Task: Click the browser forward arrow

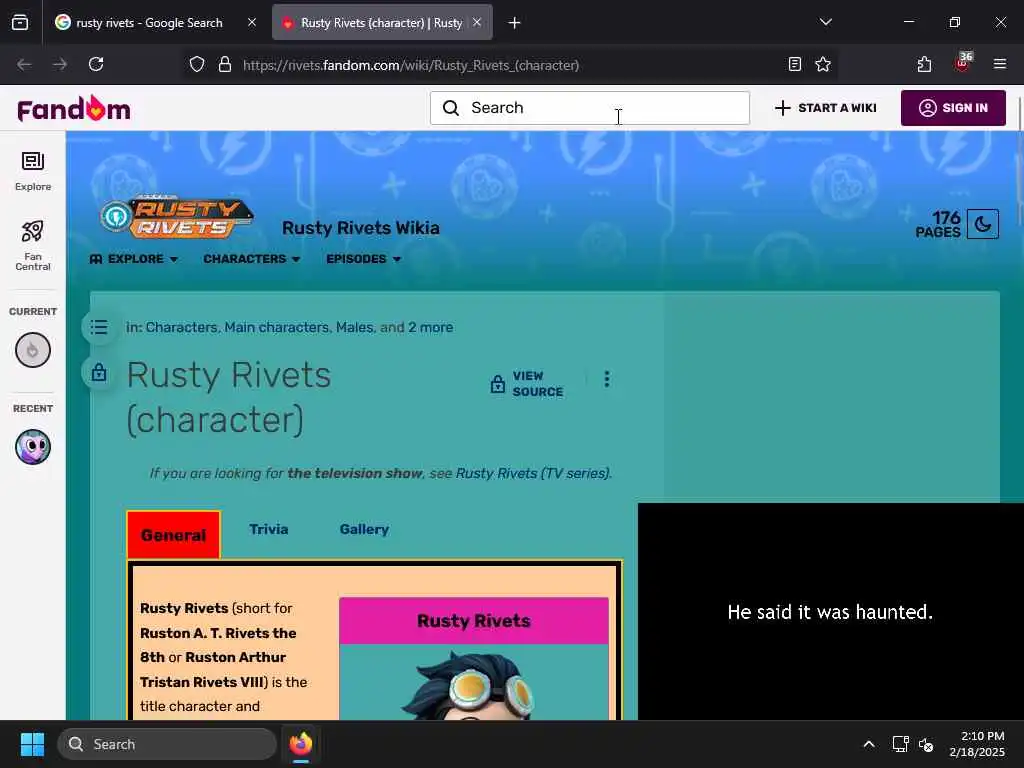Action: (59, 64)
